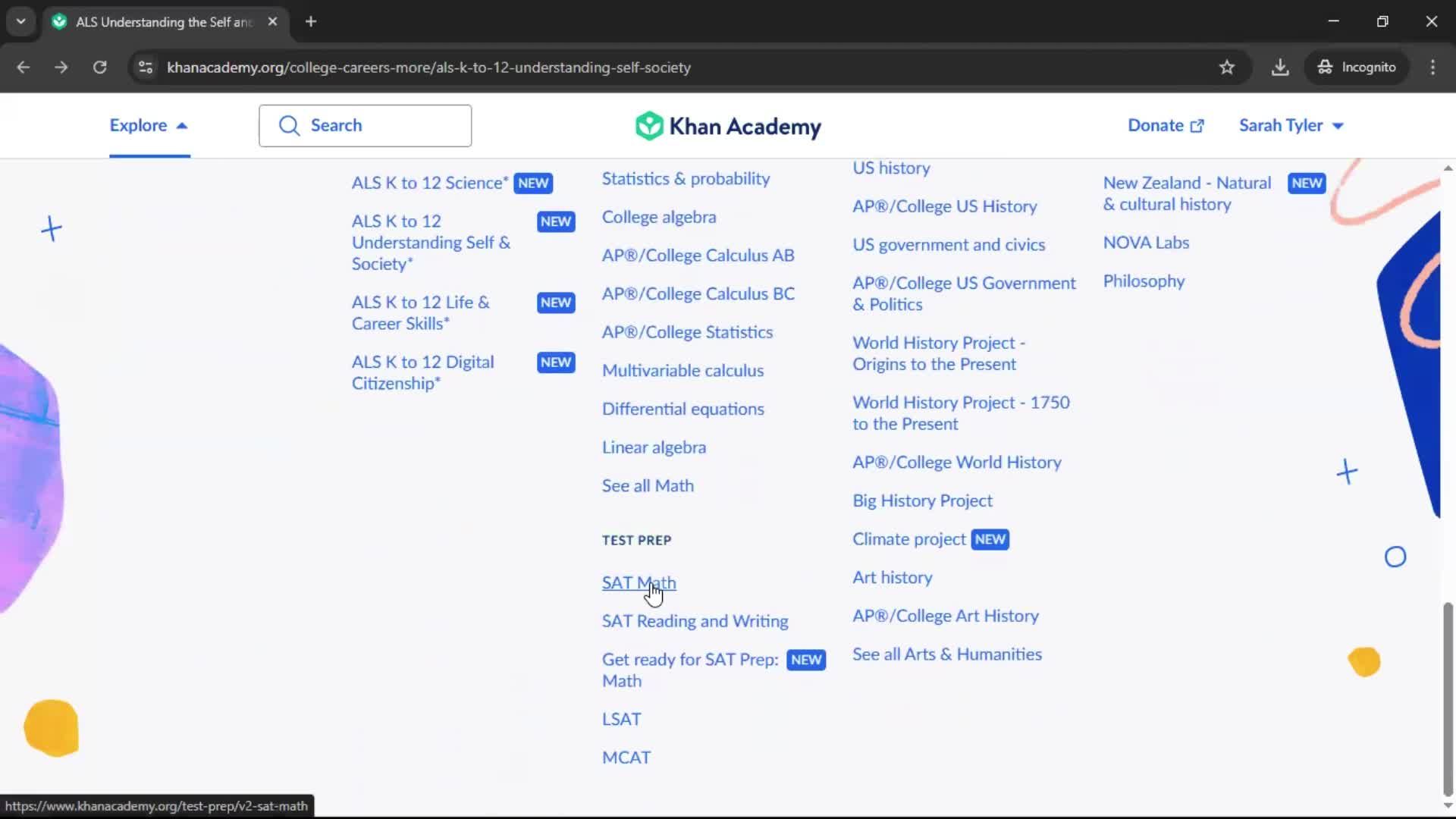Click the Khan Academy logo
This screenshot has height=819, width=1456.
point(728,126)
